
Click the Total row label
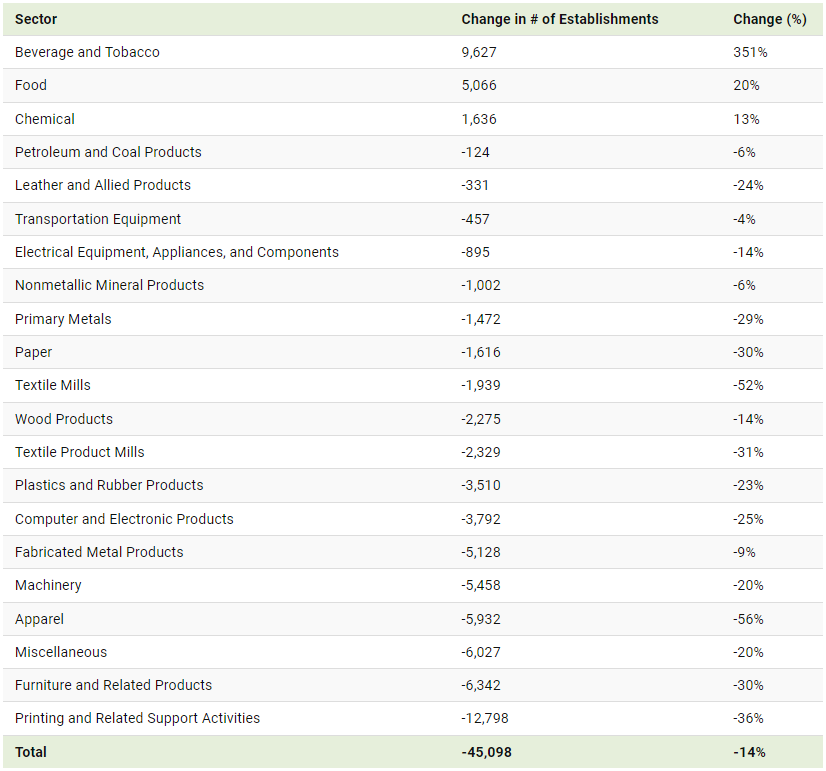coord(31,752)
